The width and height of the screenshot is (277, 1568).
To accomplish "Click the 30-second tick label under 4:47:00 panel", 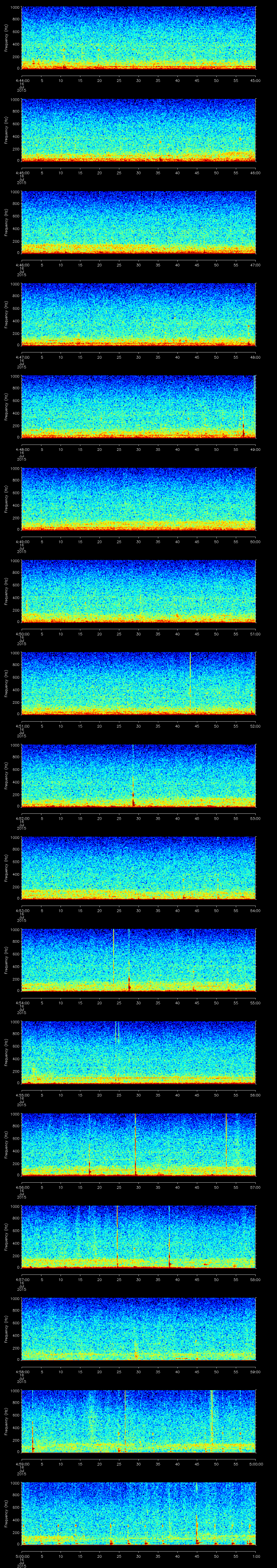I will click(x=139, y=357).
